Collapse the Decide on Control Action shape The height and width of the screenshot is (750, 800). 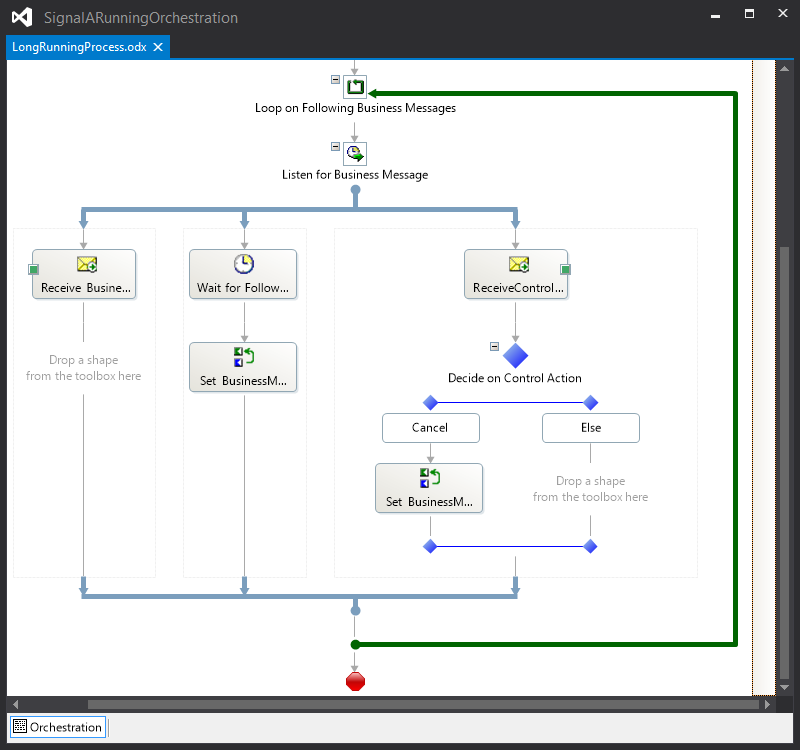tap(494, 346)
